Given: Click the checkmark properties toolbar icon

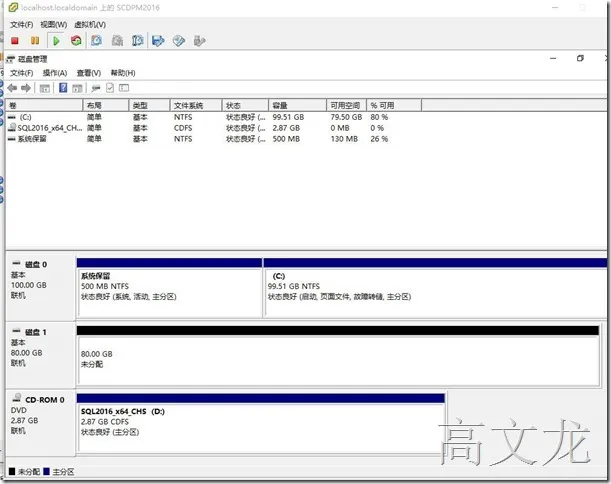Looking at the screenshot, I should 110,88.
